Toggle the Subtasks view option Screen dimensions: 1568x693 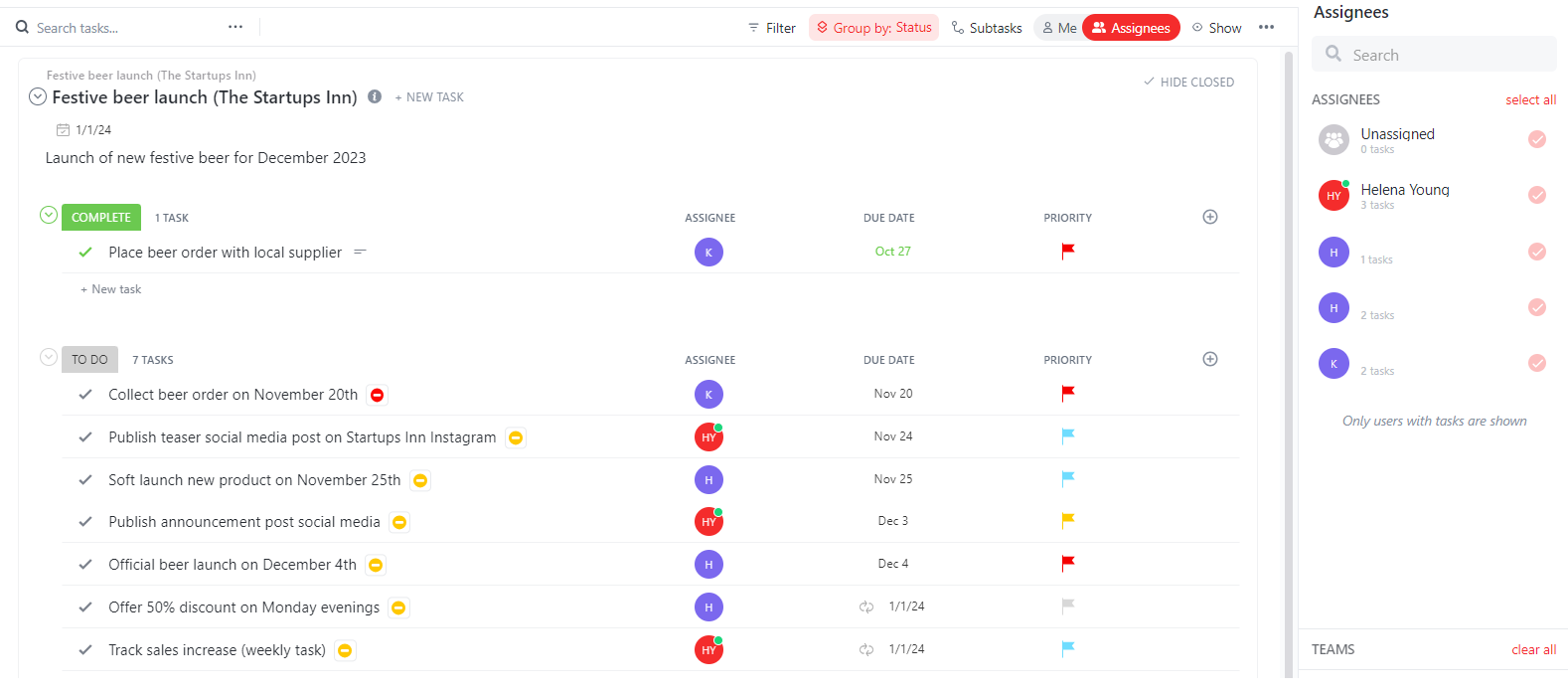point(987,28)
